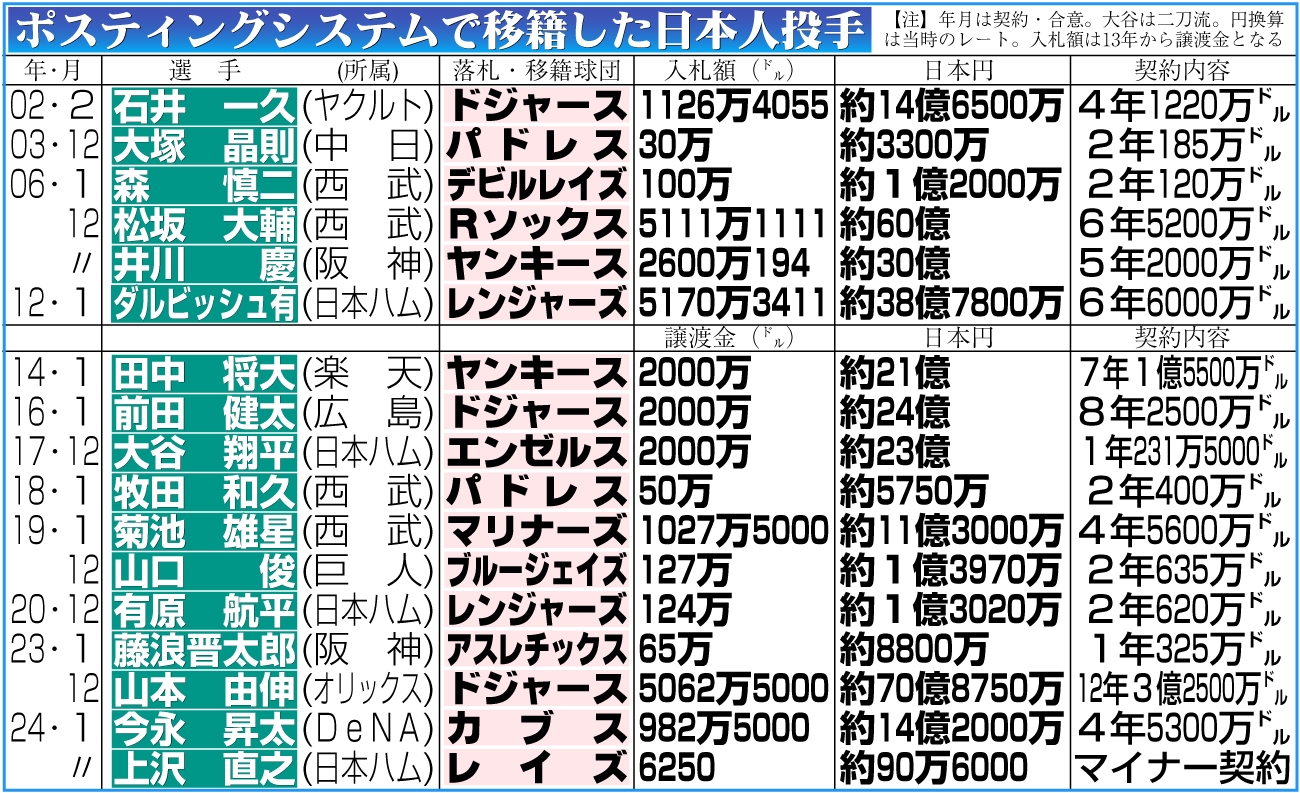Click the note beginning '【注】年月は契約・合意'
The image size is (1300, 793).
point(1084,29)
